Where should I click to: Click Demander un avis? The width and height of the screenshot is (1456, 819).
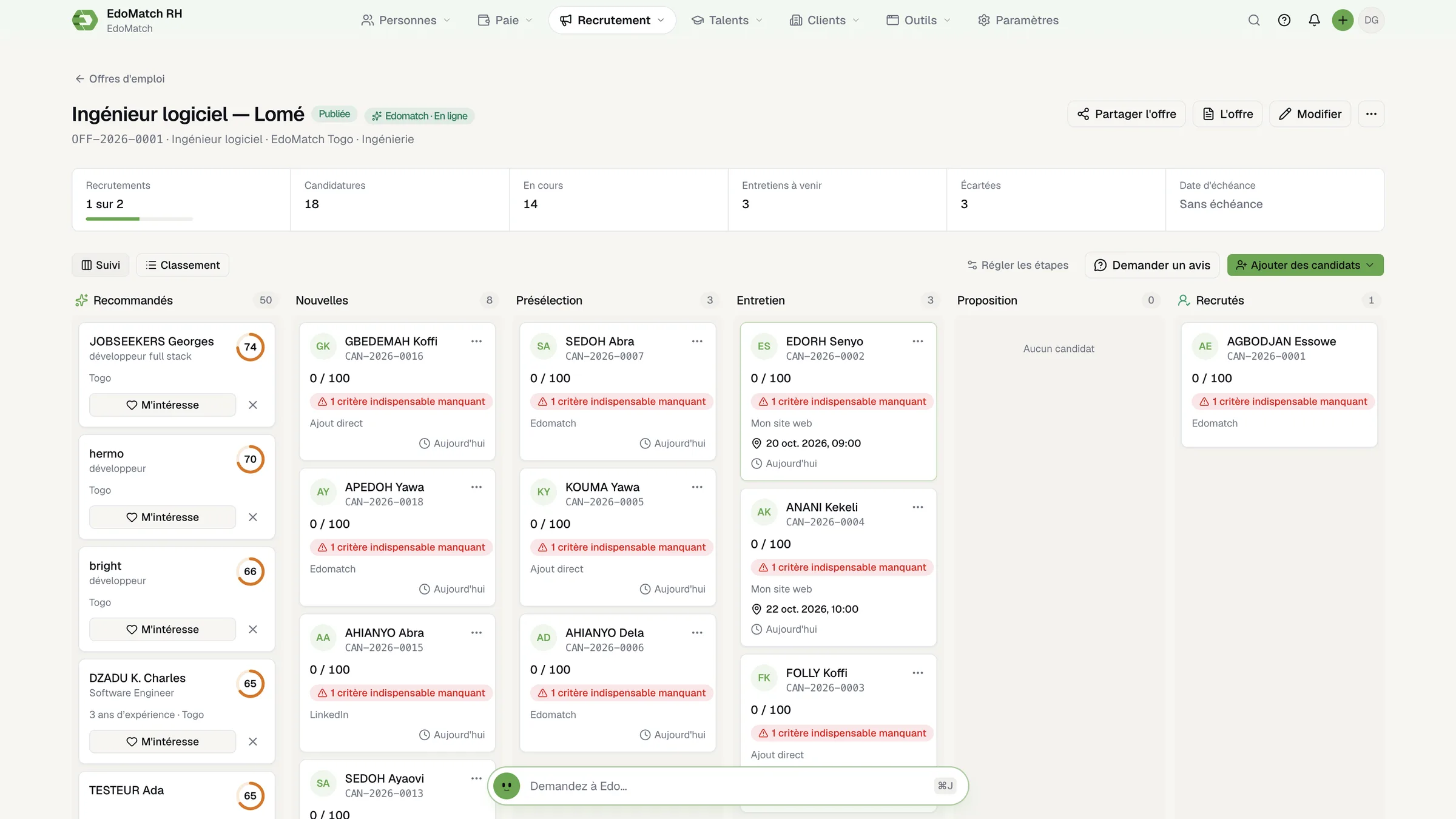pyautogui.click(x=1151, y=265)
